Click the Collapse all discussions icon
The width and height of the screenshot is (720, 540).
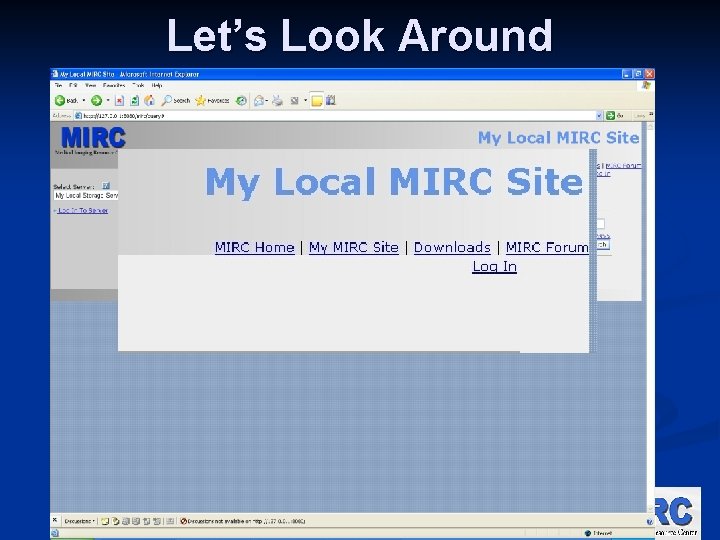[136, 521]
